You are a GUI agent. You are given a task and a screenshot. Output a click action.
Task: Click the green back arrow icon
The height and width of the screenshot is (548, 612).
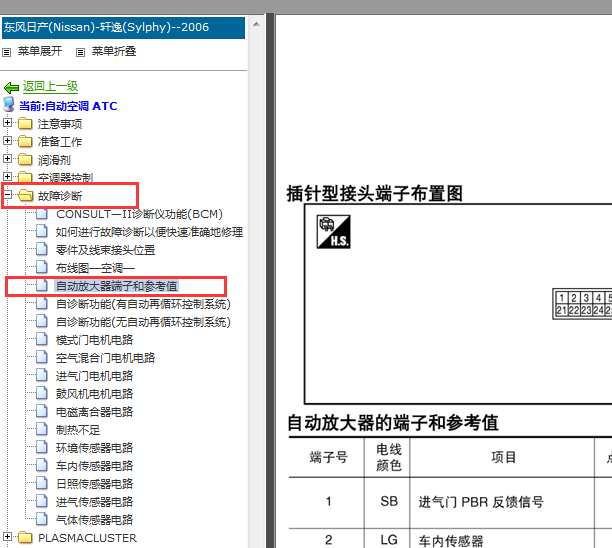(11, 87)
